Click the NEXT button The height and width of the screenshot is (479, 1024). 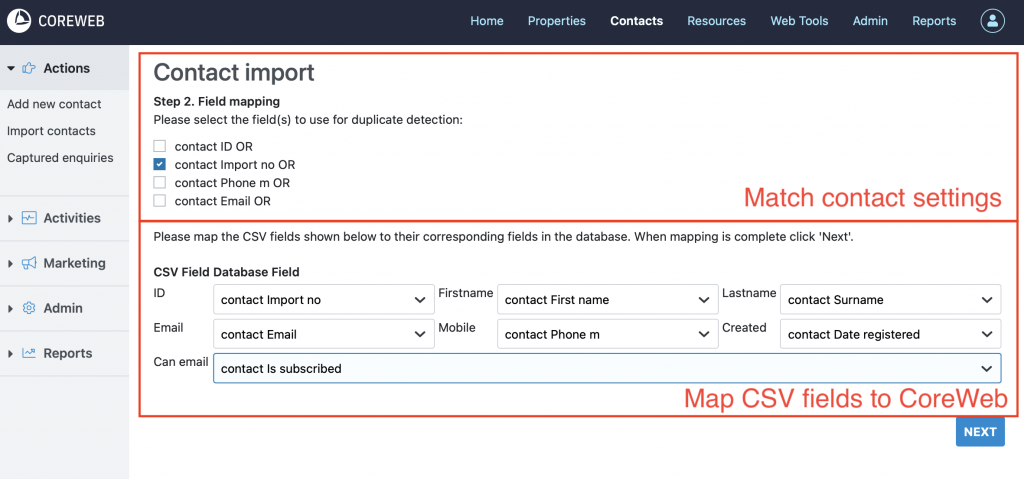pos(979,432)
